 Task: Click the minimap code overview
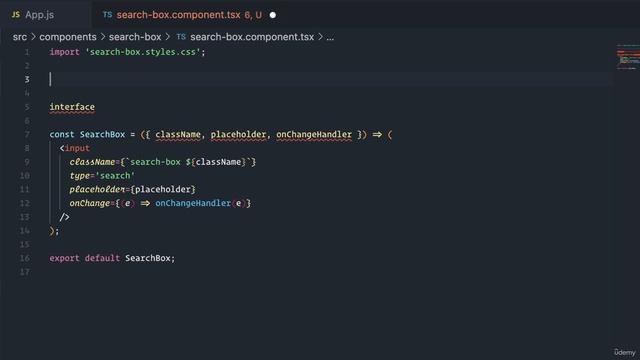[x=628, y=57]
